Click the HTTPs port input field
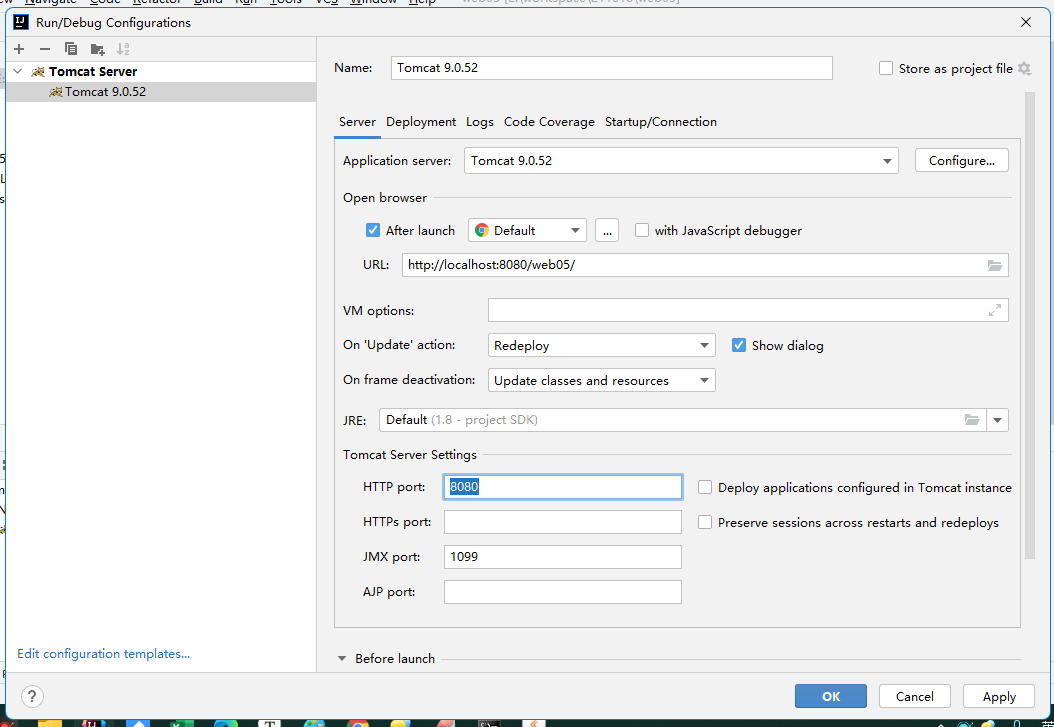The image size is (1054, 727). 563,522
